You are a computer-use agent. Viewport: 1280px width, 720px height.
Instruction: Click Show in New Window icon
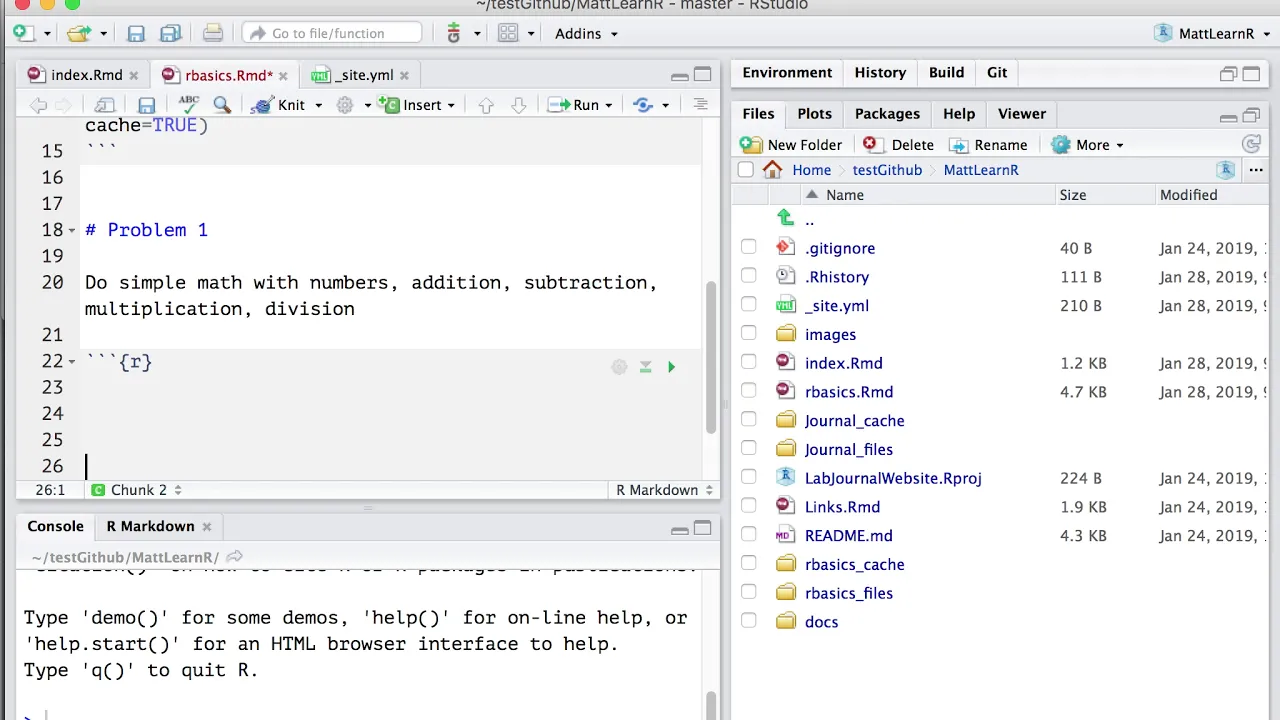[x=104, y=105]
